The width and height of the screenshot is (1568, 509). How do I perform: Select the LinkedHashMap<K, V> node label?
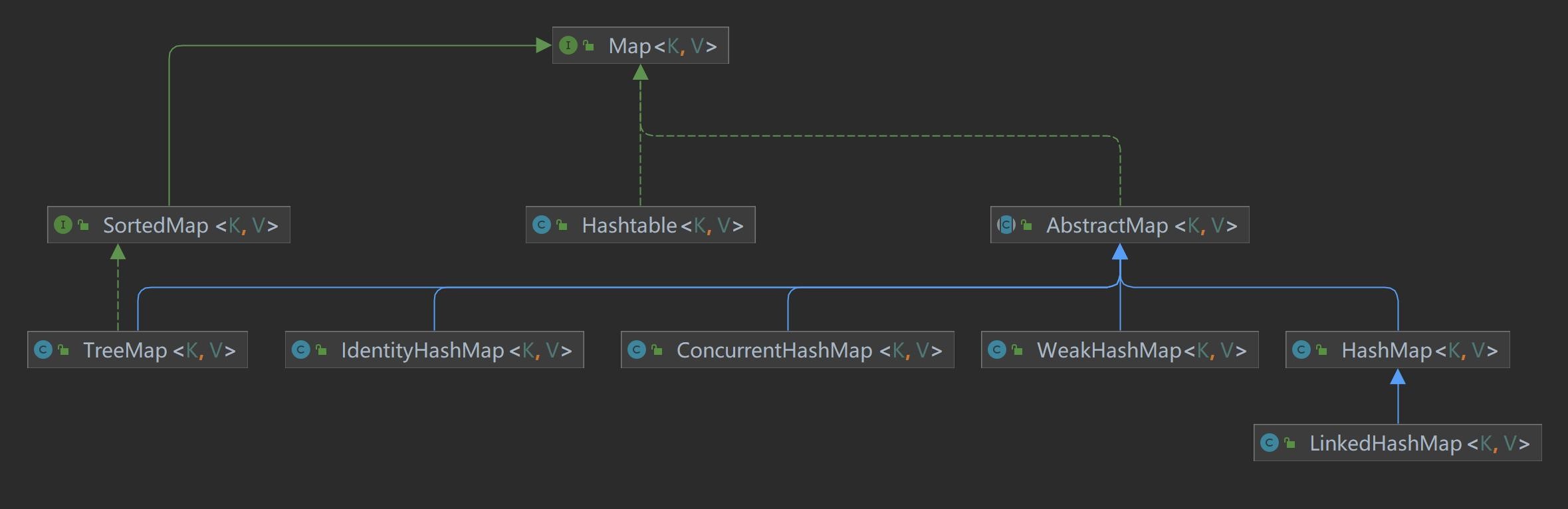(x=1419, y=443)
